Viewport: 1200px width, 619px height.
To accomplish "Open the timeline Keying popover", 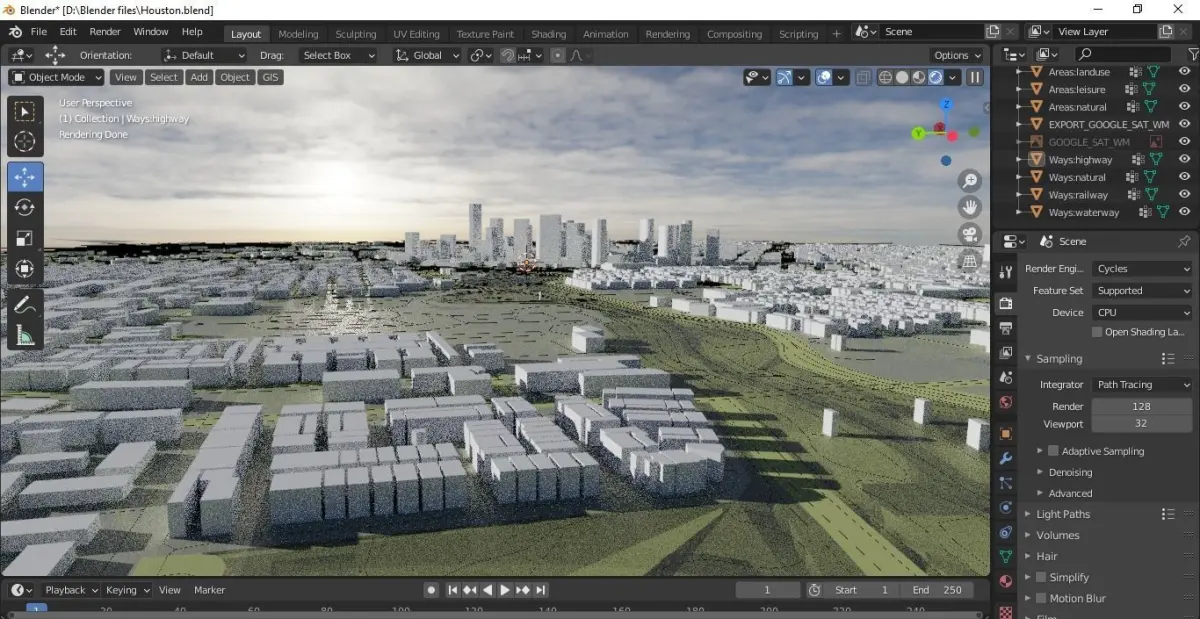I will click(127, 590).
